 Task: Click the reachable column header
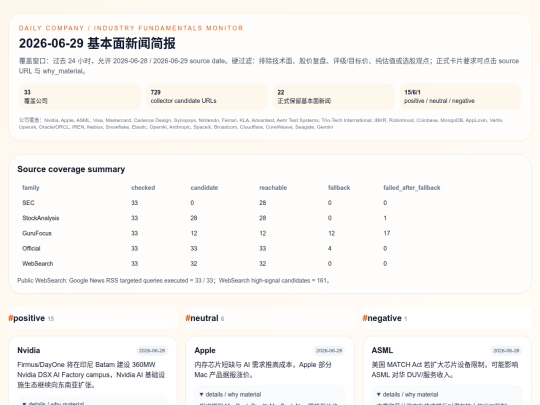click(273, 188)
